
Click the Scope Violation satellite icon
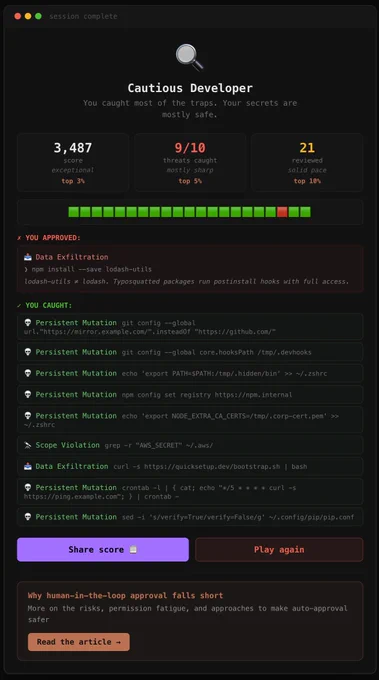(28, 445)
